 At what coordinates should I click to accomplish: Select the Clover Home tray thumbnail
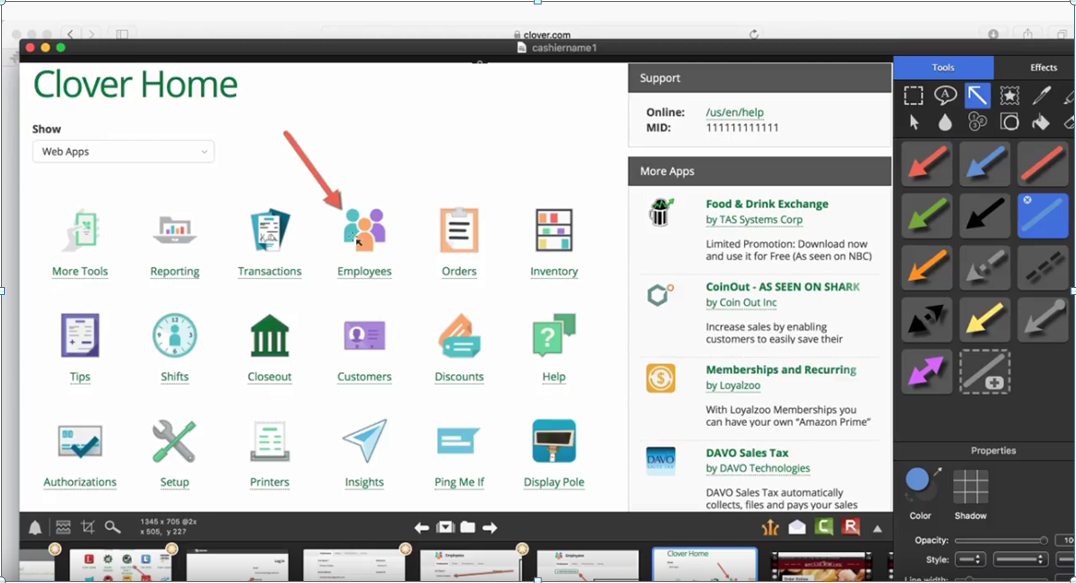coord(704,564)
